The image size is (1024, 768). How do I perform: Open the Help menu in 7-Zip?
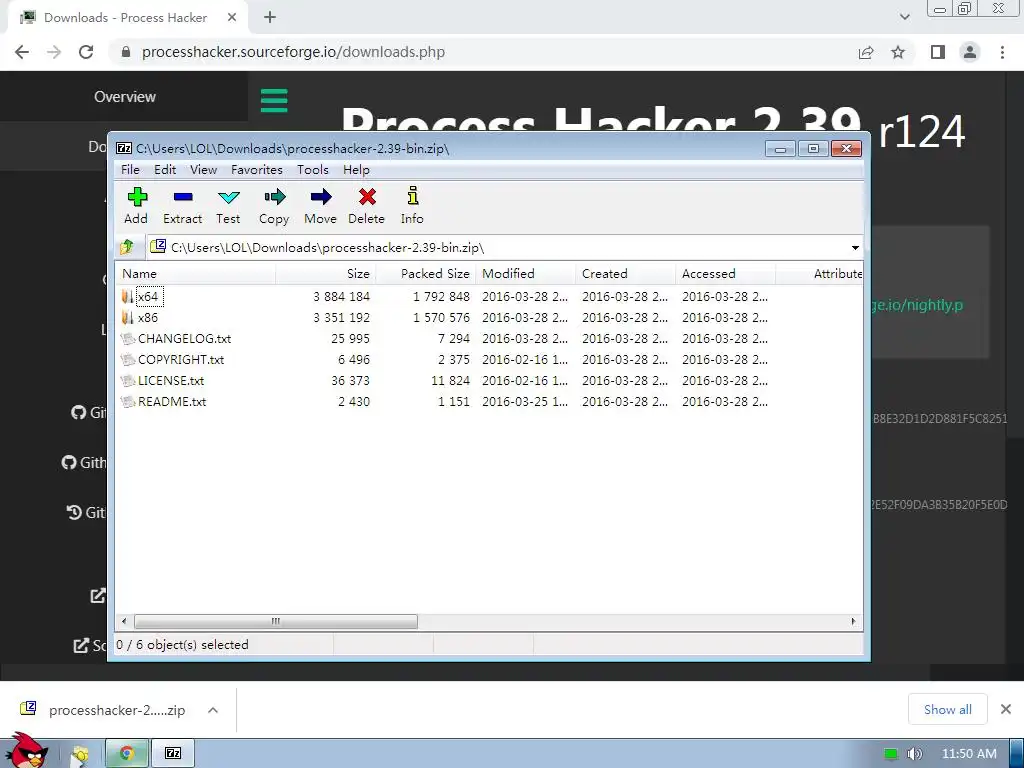coord(357,170)
